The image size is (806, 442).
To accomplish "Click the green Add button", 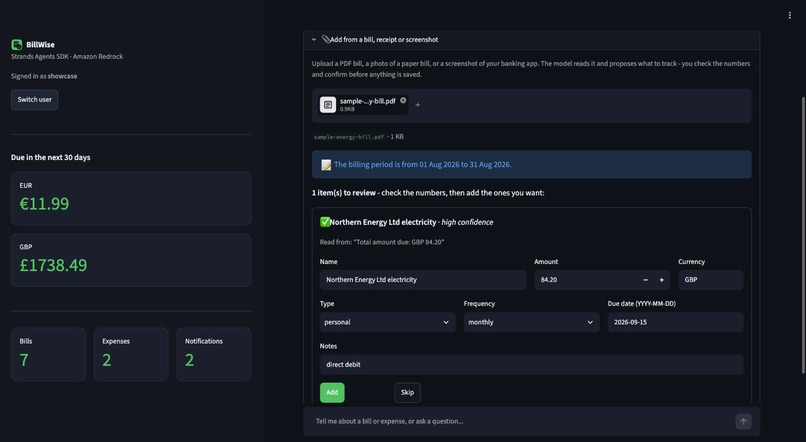I will coord(332,393).
